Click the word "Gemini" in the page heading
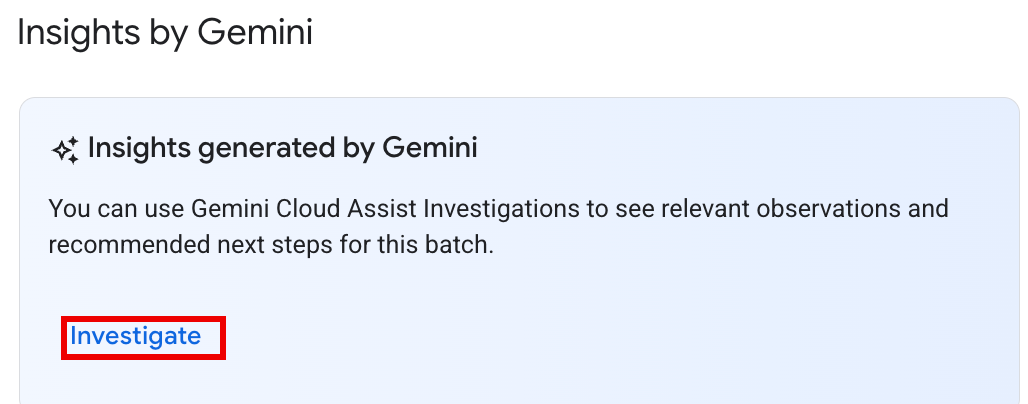The height and width of the screenshot is (404, 1028). 255,32
